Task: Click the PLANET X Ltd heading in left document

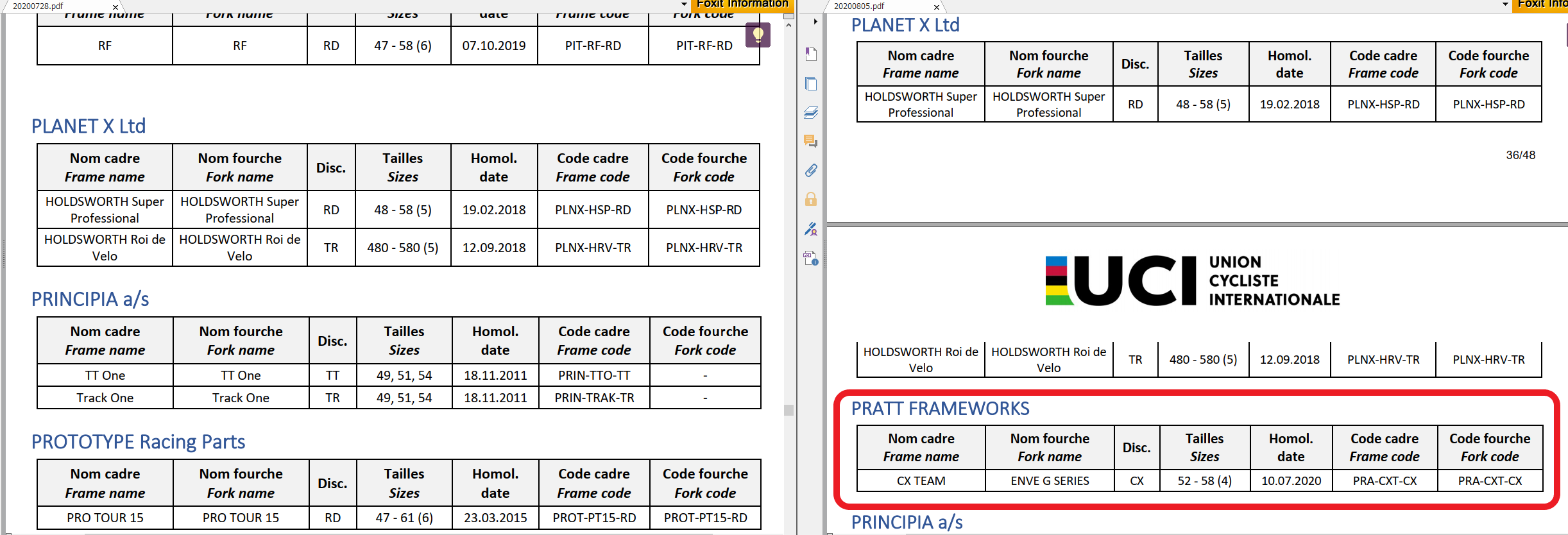Action: coord(89,126)
